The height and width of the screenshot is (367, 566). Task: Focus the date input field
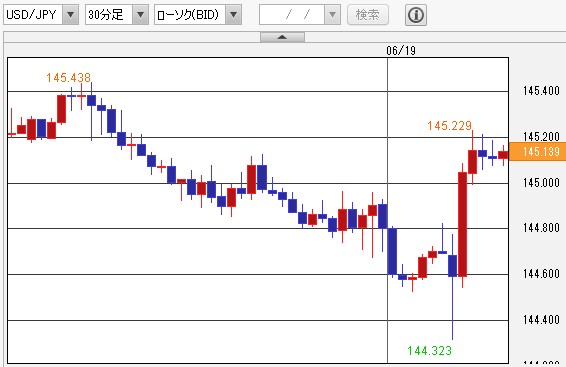click(x=292, y=15)
